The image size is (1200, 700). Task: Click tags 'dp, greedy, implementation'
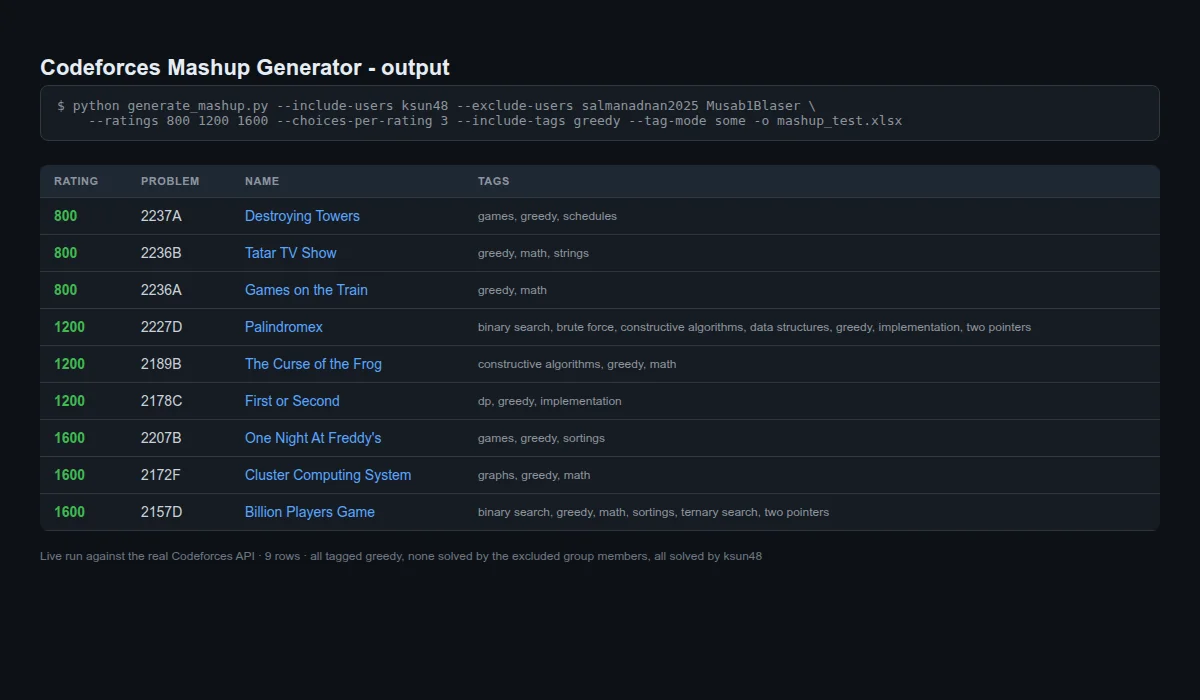tap(549, 401)
